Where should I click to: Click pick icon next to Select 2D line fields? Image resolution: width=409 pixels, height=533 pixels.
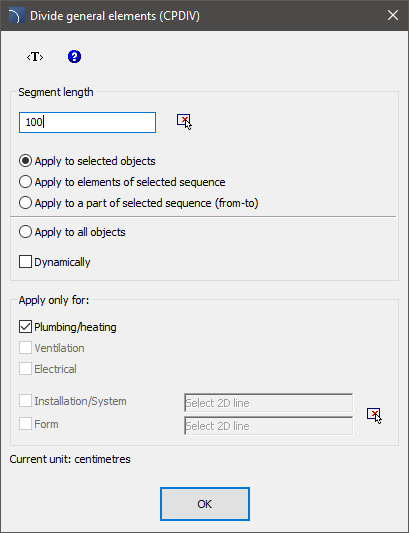[374, 415]
